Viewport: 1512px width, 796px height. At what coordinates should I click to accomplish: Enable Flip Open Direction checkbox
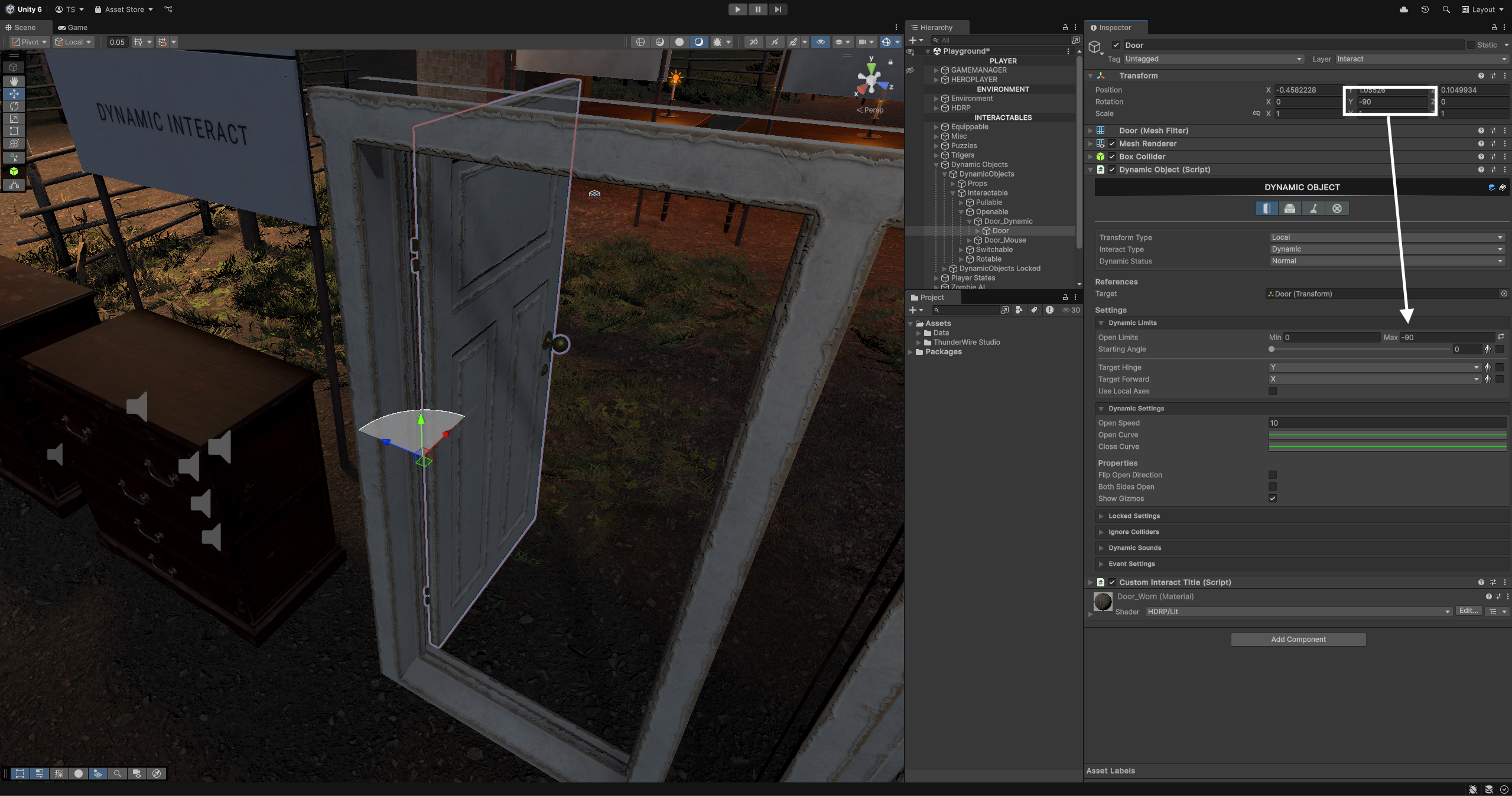click(x=1273, y=475)
